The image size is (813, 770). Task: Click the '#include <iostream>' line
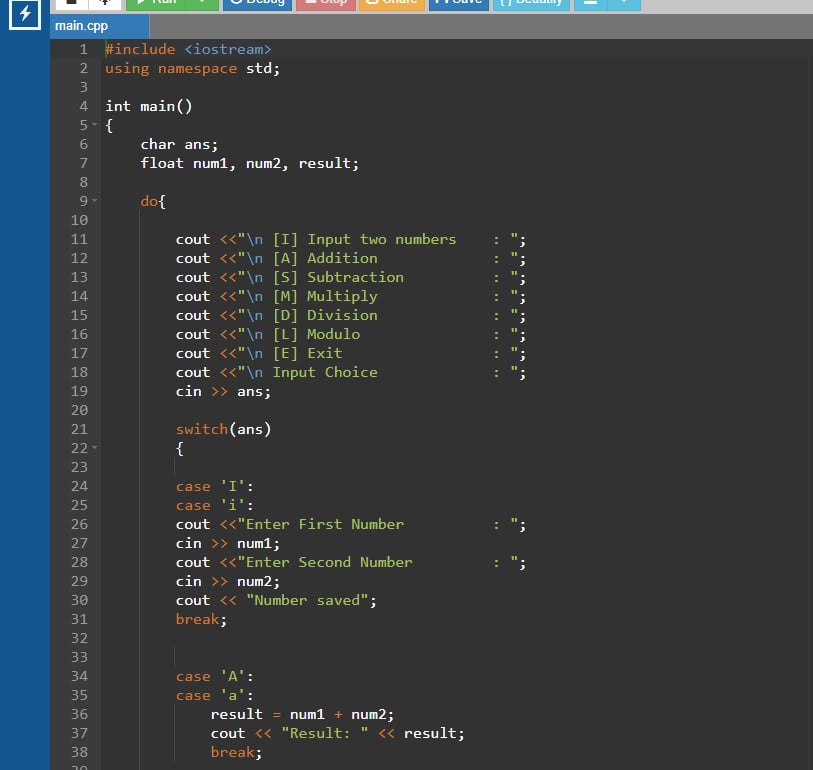click(x=188, y=49)
